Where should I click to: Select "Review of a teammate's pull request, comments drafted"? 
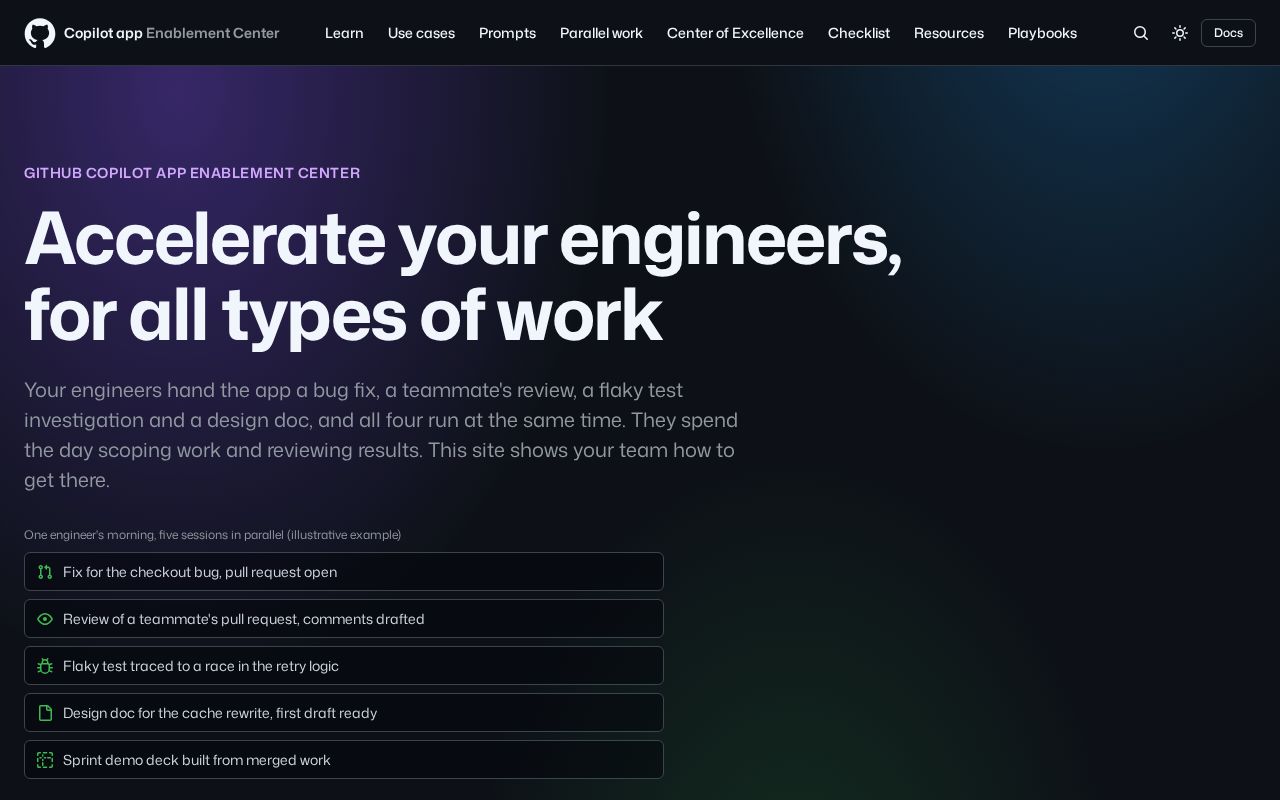click(344, 619)
